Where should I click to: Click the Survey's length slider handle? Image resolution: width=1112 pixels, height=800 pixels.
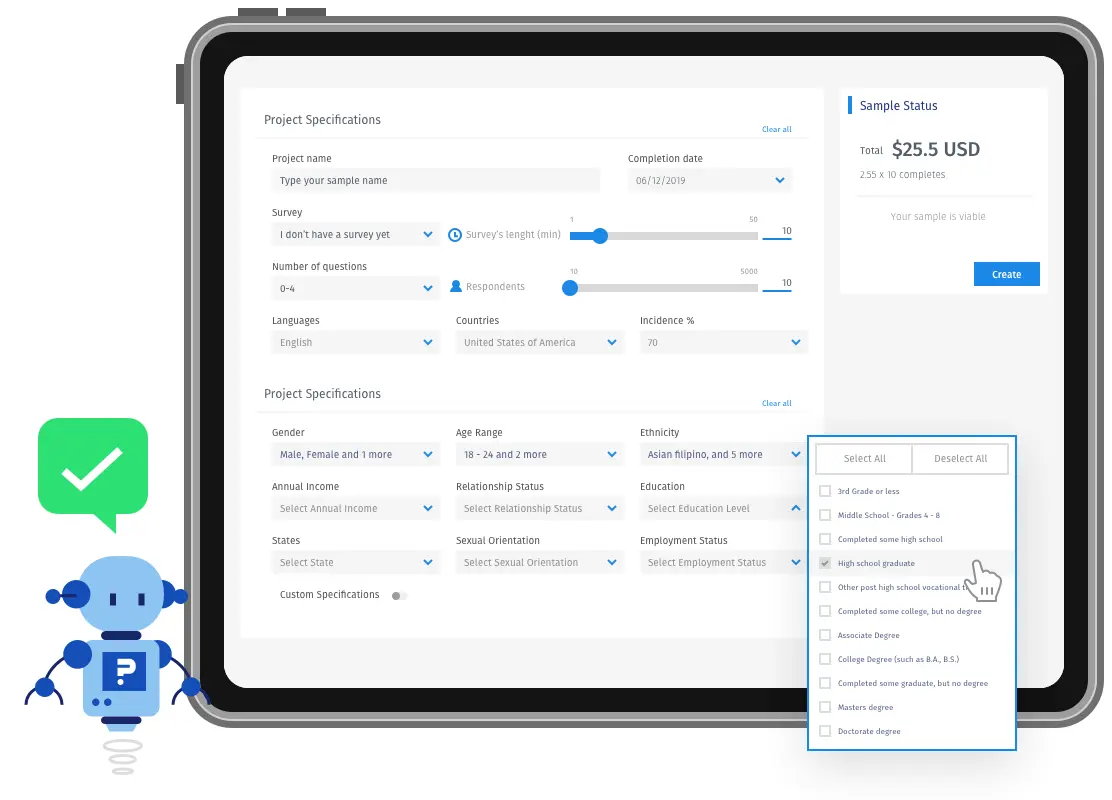click(600, 236)
